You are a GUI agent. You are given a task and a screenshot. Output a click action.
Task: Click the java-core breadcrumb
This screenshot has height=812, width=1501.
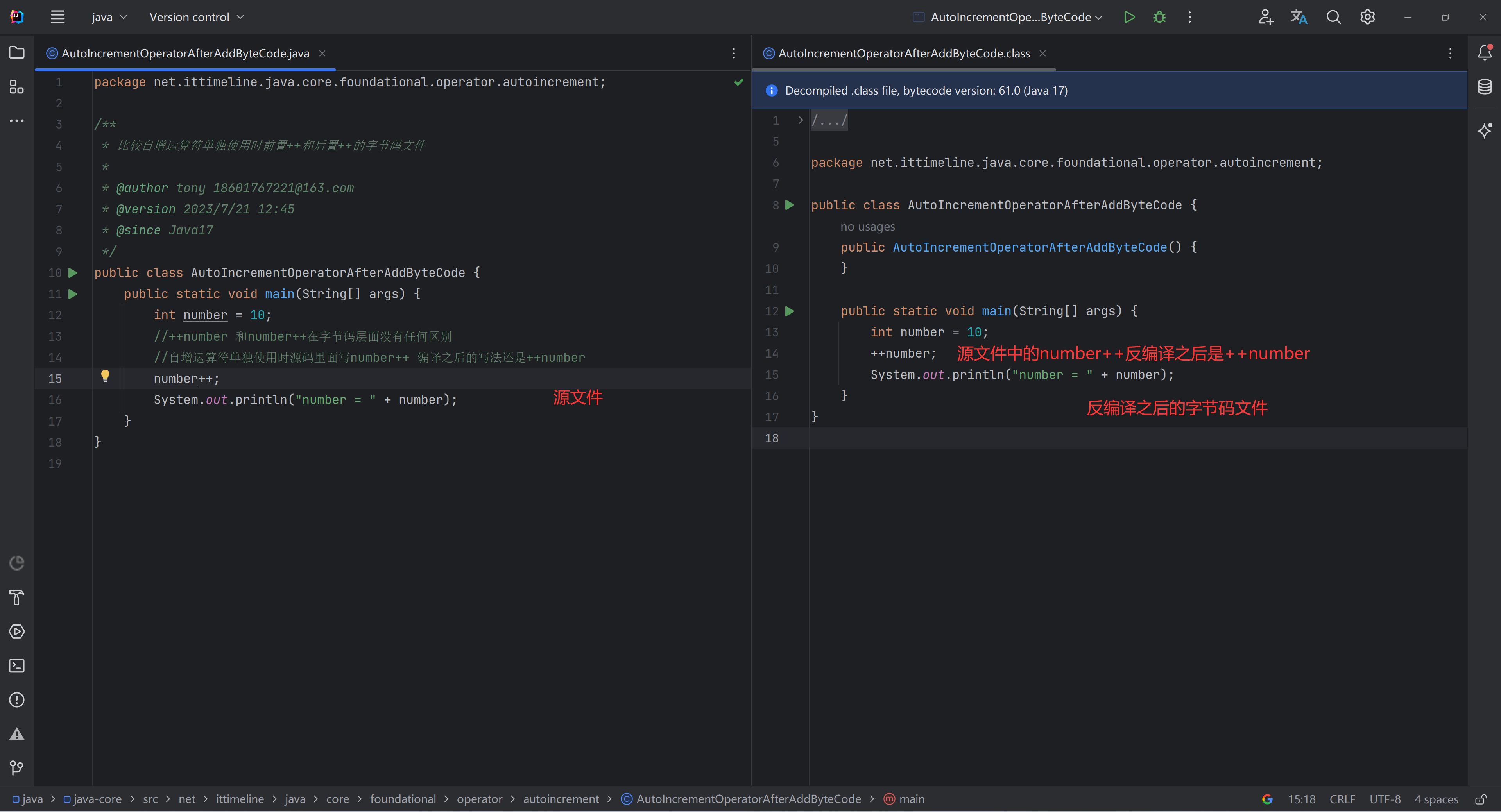(x=92, y=799)
